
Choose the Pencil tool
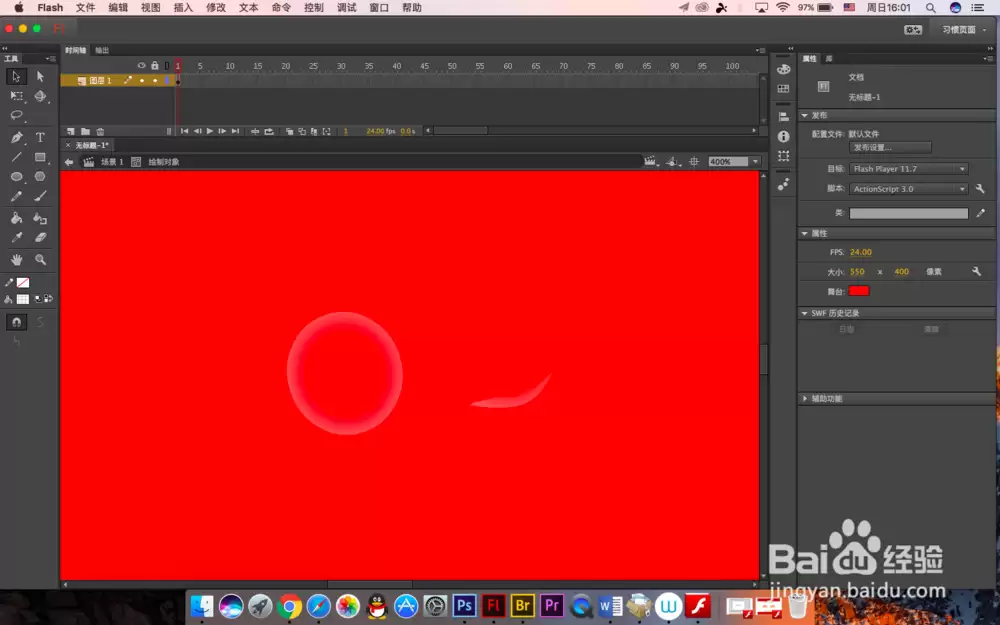pos(17,196)
